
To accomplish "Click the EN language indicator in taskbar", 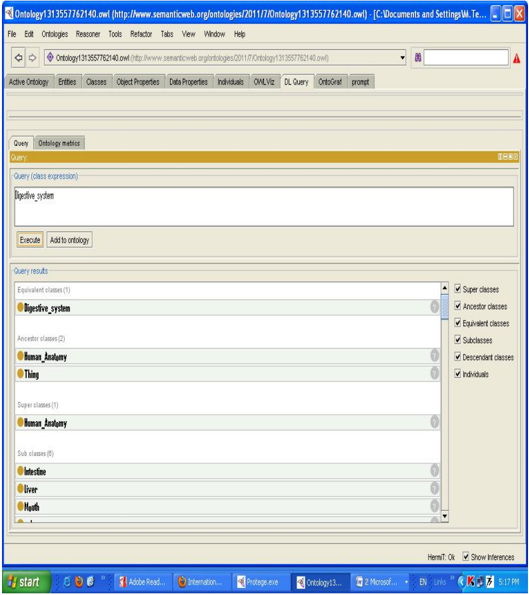I will tap(423, 582).
